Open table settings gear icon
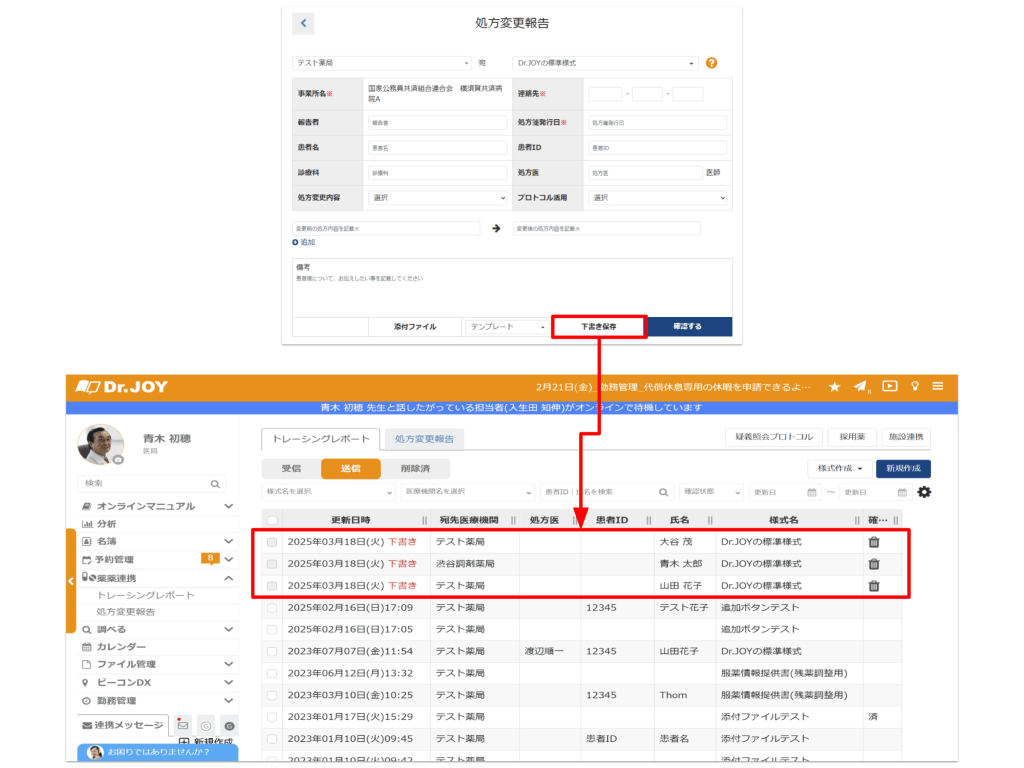 [x=924, y=492]
